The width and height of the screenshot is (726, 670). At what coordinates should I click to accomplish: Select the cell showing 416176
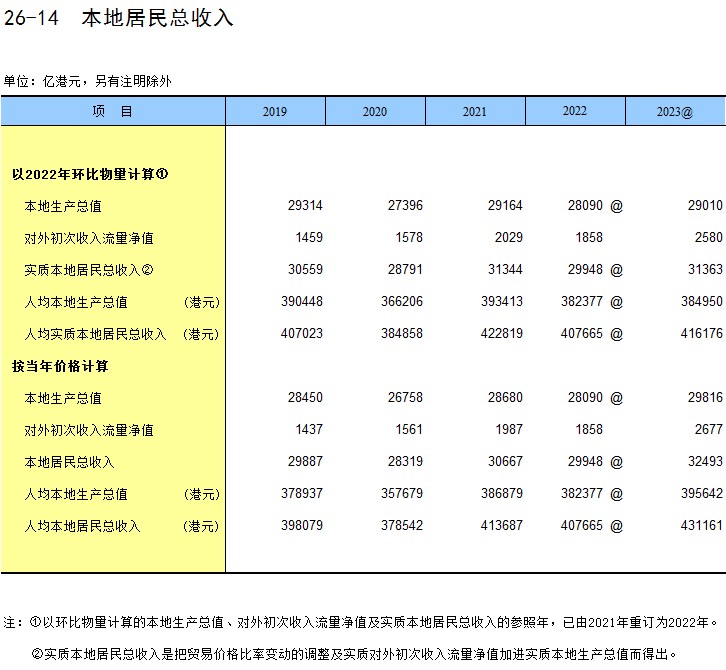click(702, 334)
